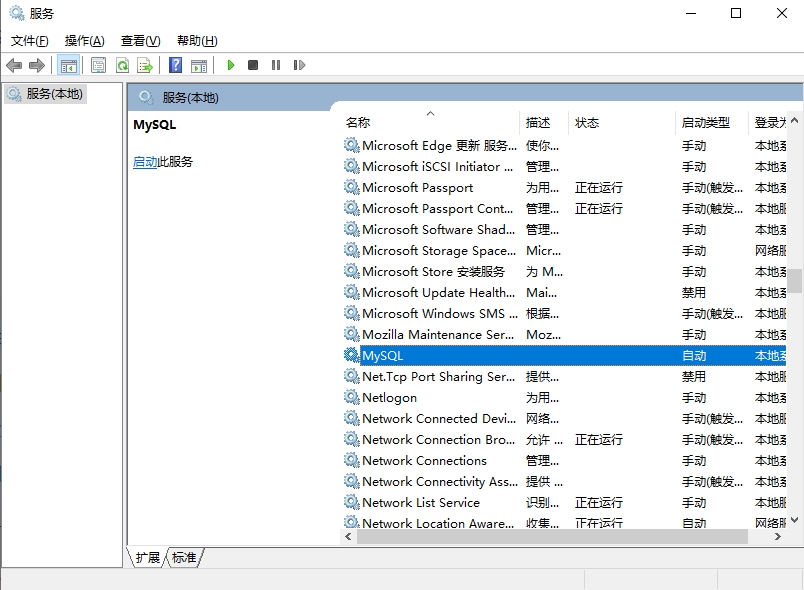Open the blue Help question mark icon

(x=175, y=65)
